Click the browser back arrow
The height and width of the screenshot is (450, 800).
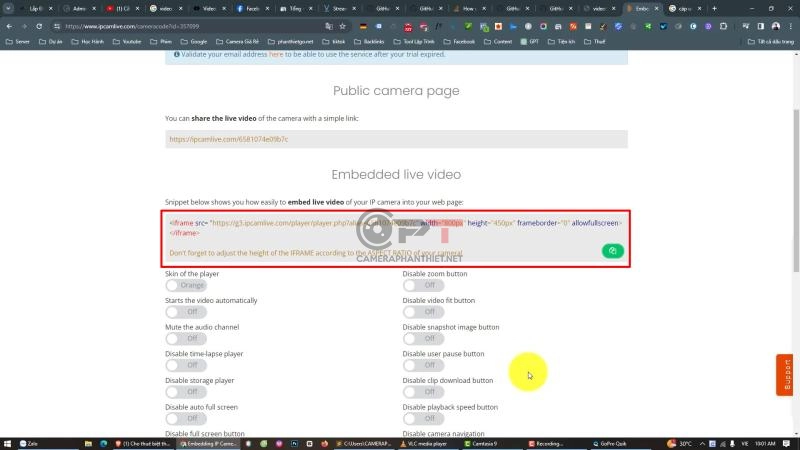[x=10, y=25]
